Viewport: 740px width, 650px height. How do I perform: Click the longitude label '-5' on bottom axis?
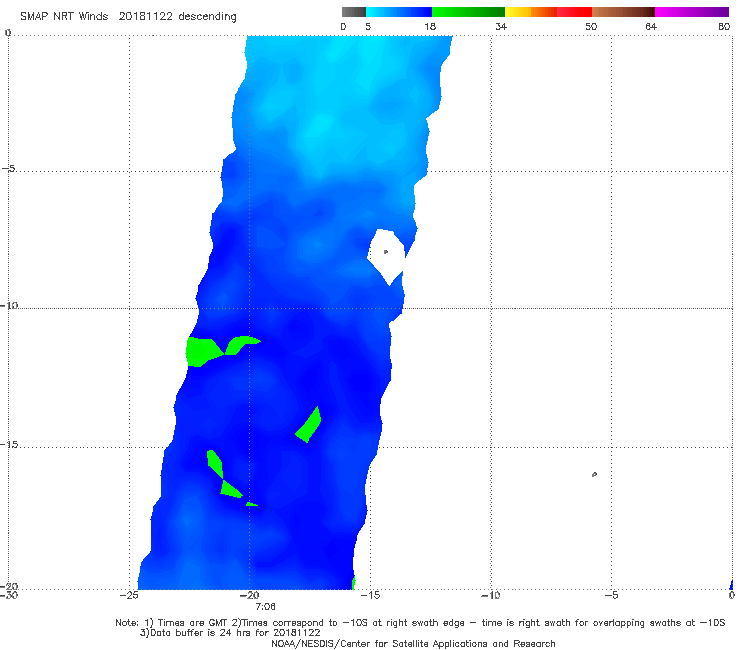[x=611, y=595]
